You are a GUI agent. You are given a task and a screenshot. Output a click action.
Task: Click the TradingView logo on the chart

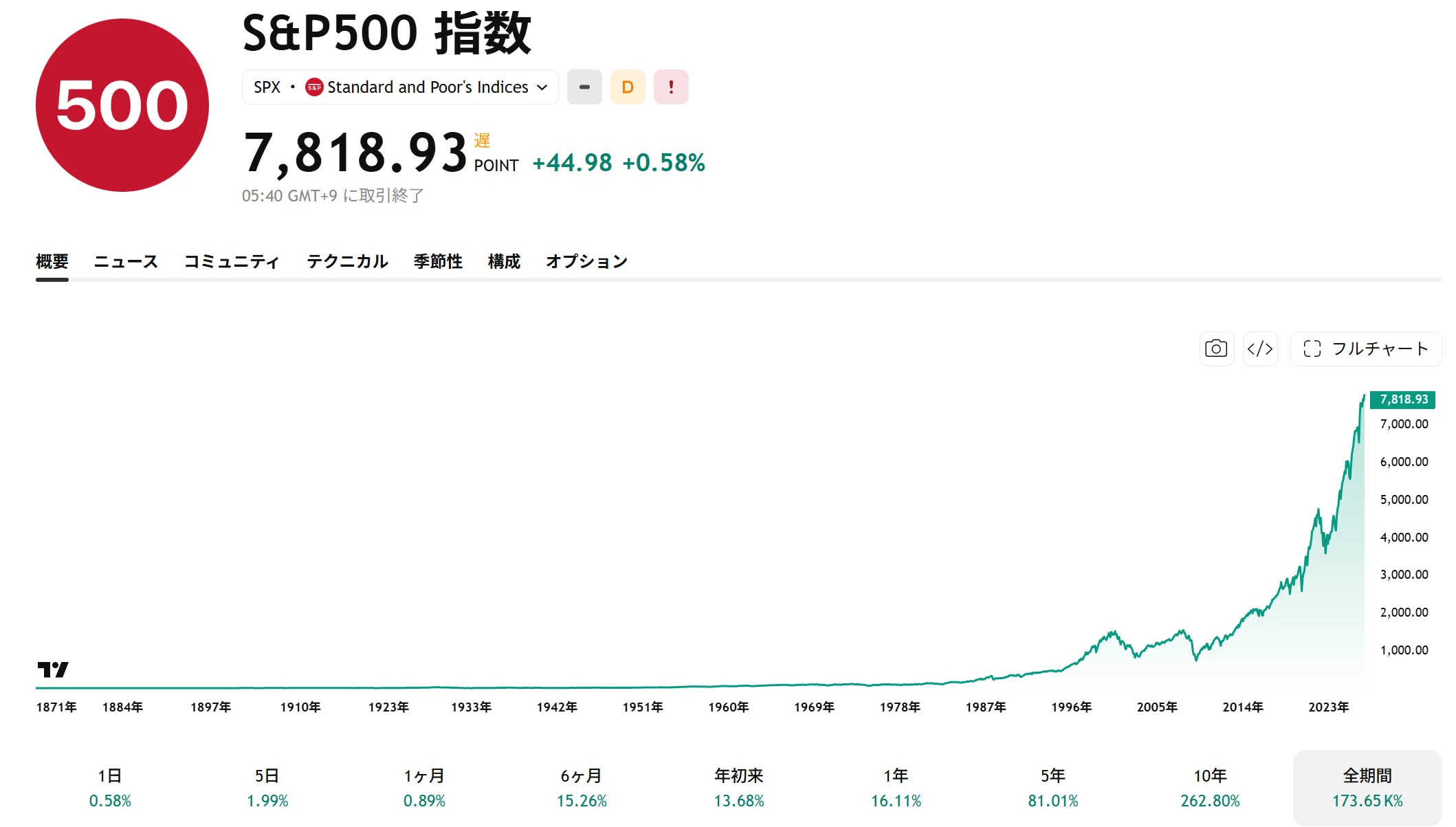coord(53,669)
